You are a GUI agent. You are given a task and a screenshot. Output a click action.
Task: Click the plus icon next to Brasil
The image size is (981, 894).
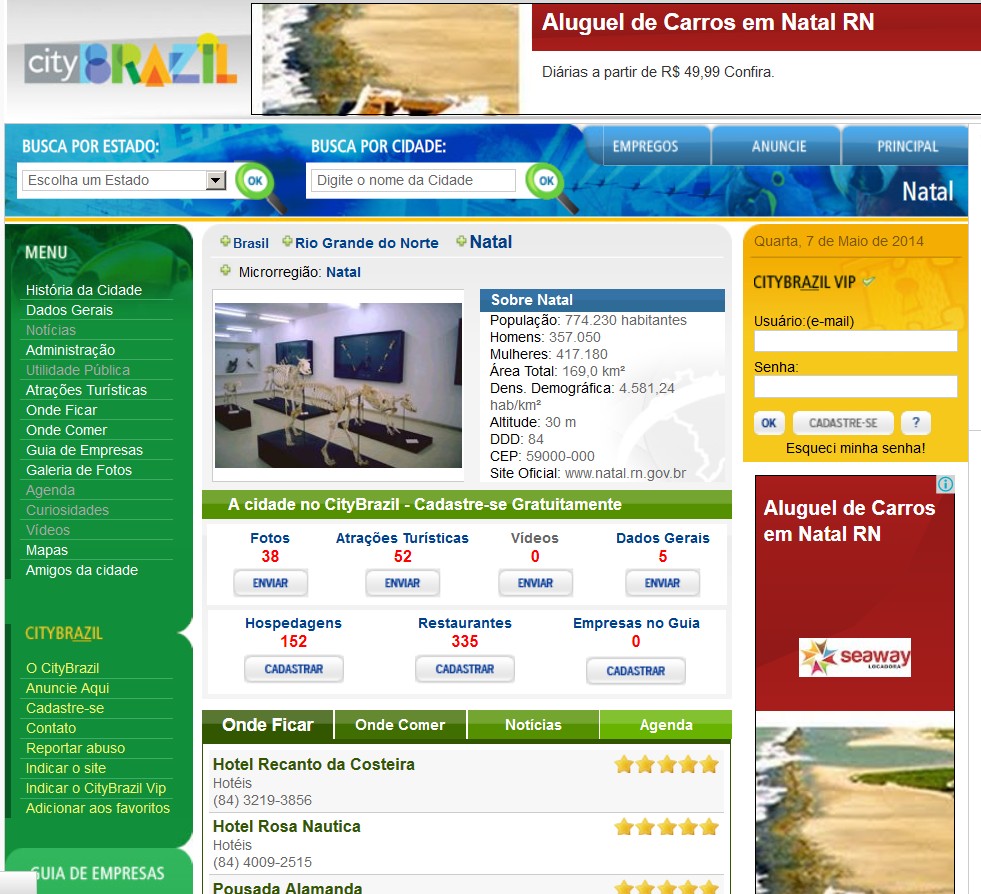(225, 242)
